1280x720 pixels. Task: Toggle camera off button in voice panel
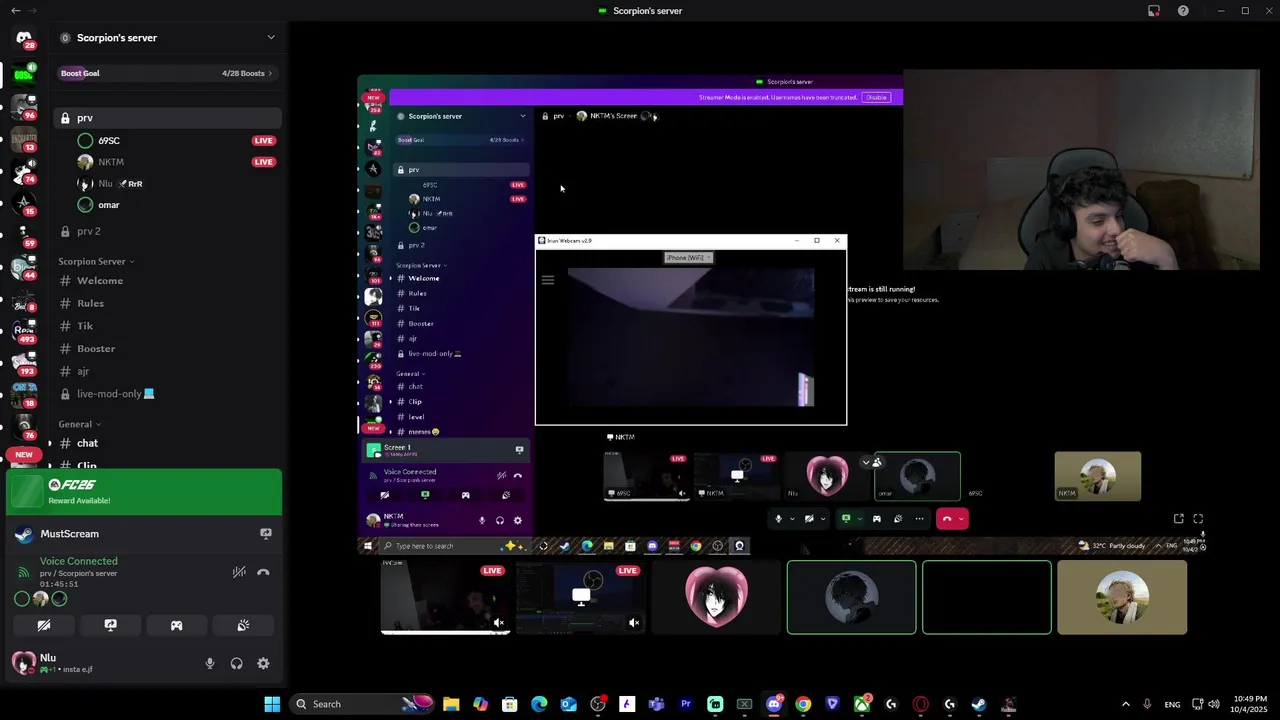pyautogui.click(x=44, y=625)
